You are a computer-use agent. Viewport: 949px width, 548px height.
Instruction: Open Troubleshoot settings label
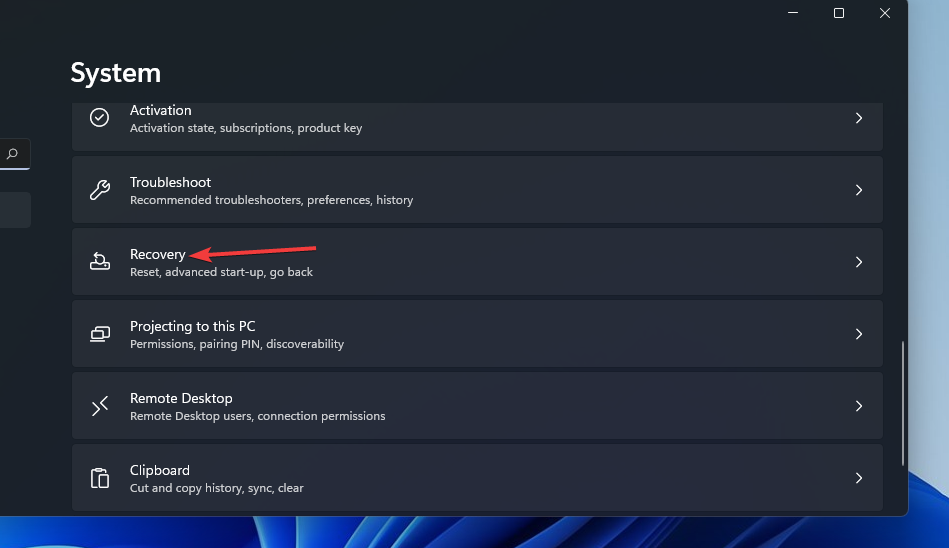point(170,183)
